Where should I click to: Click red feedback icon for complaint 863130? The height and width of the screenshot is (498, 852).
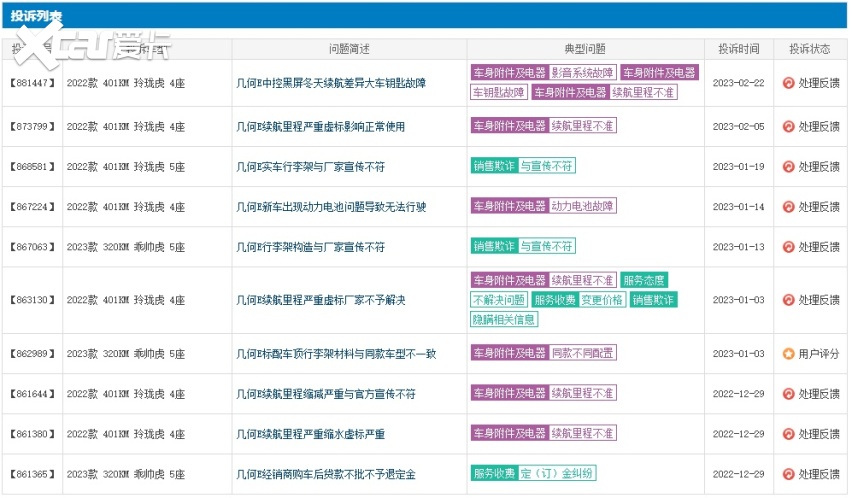788,300
